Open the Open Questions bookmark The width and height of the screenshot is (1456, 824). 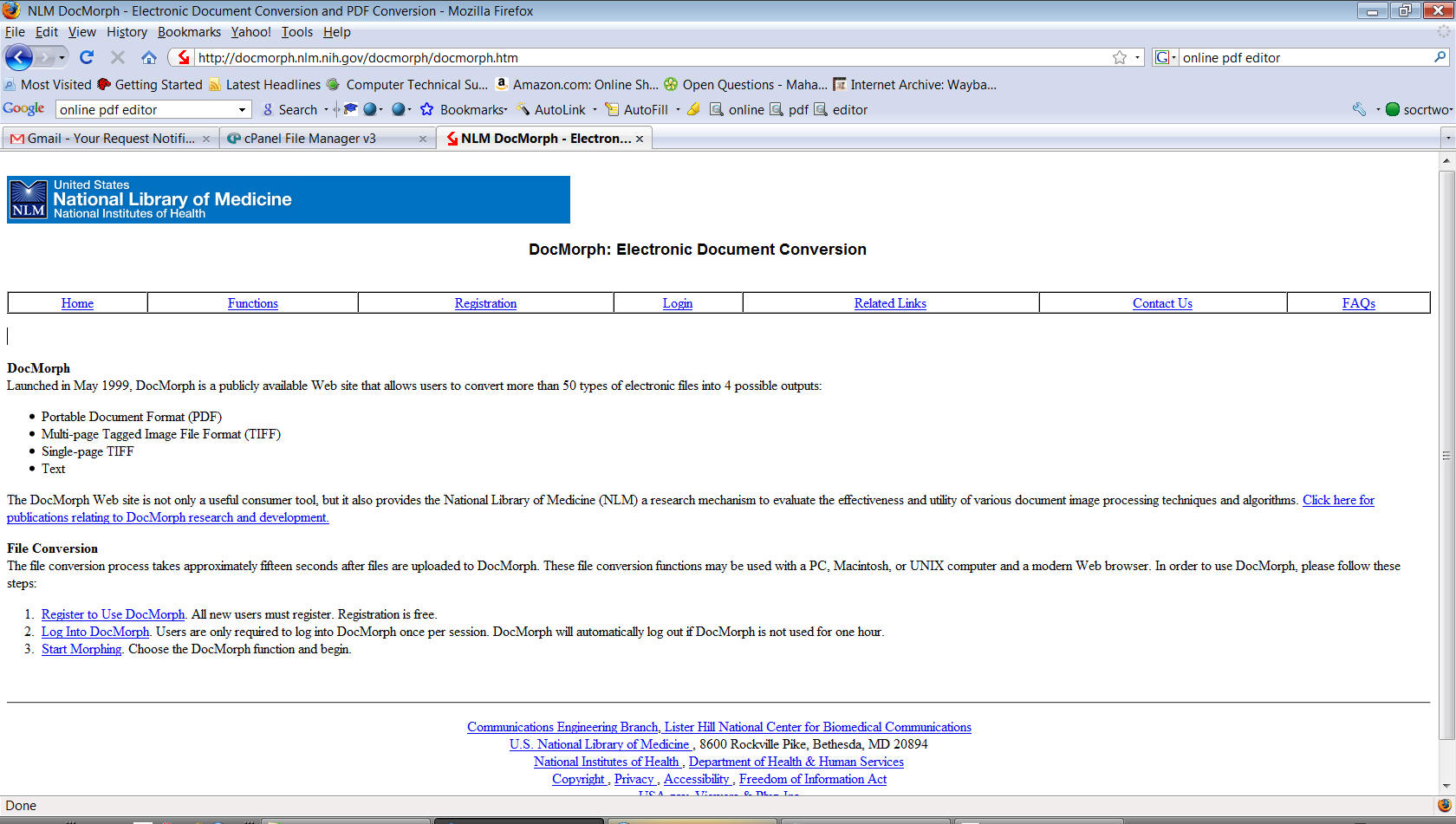[x=745, y=84]
